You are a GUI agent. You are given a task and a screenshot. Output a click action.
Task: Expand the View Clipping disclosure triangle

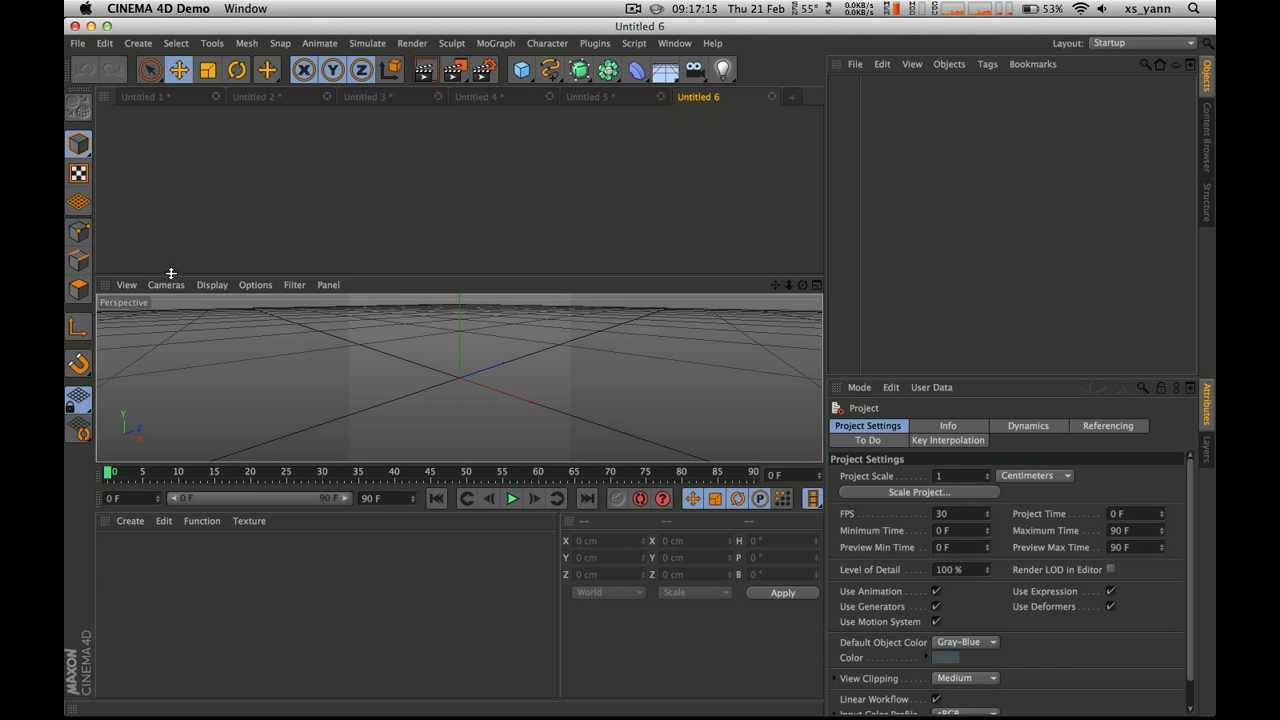tap(834, 678)
